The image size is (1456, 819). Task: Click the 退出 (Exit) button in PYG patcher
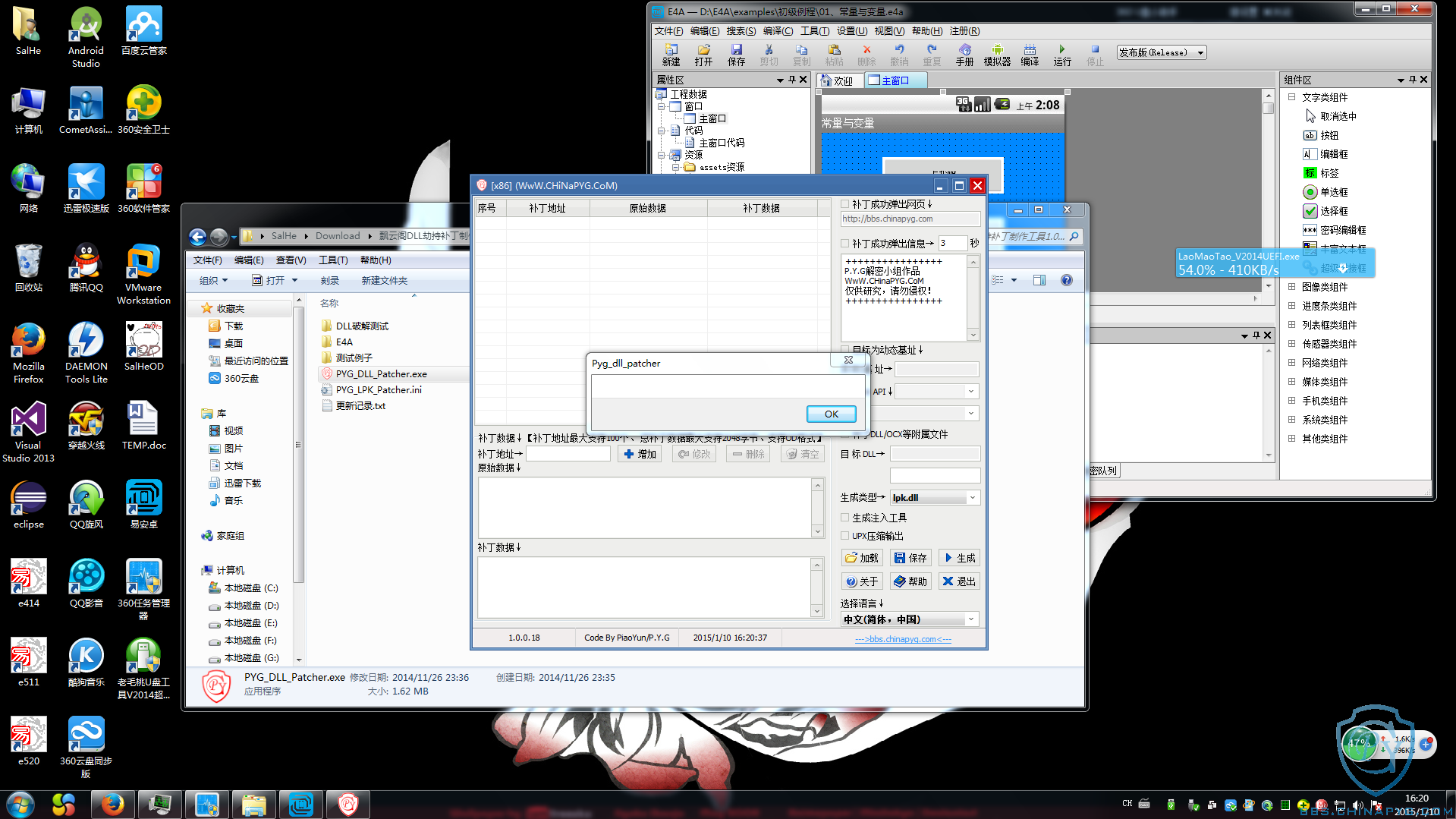coord(960,581)
